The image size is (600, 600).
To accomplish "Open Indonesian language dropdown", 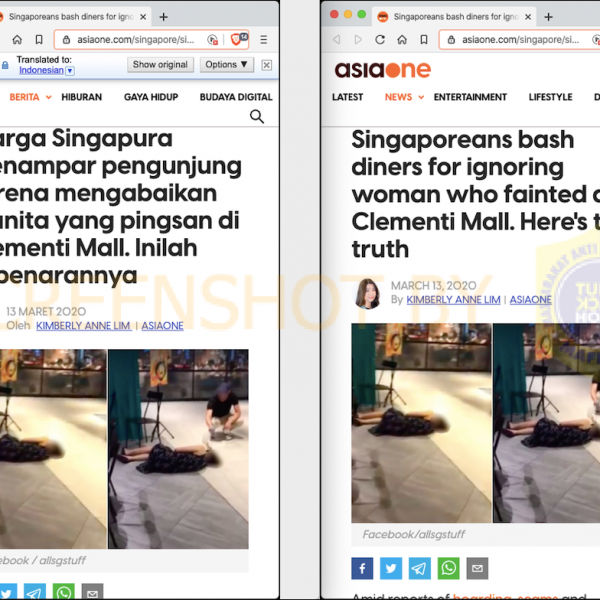I will [x=70, y=70].
